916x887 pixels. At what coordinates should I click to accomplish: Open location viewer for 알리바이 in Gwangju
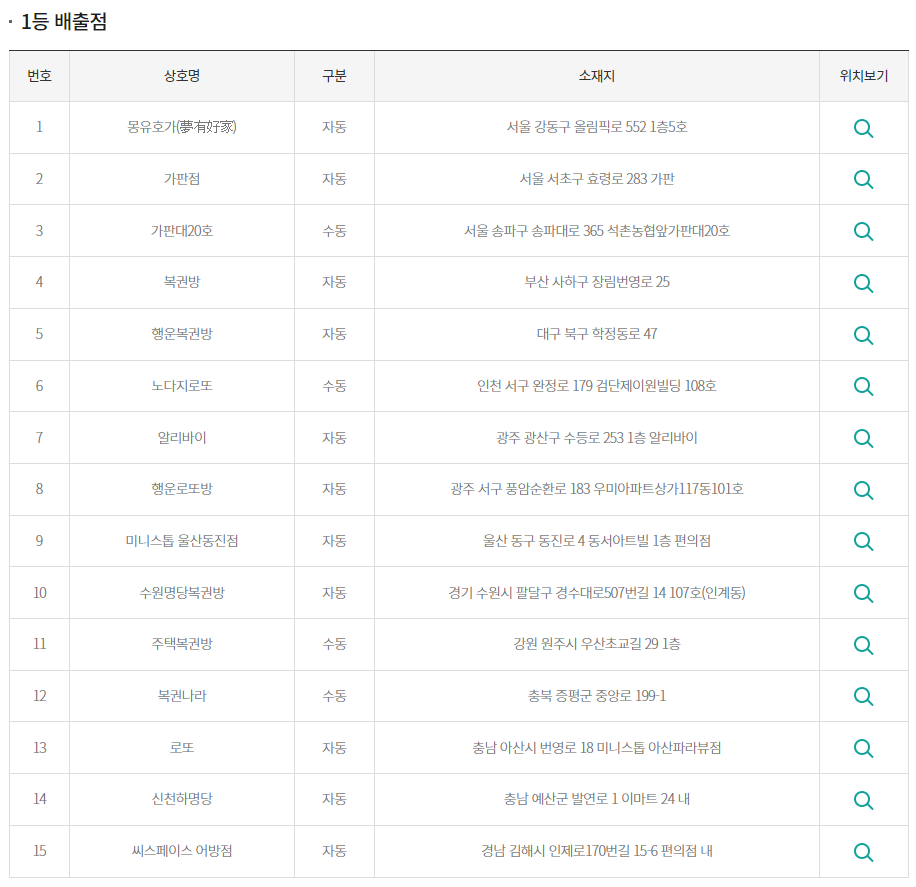pyautogui.click(x=862, y=437)
